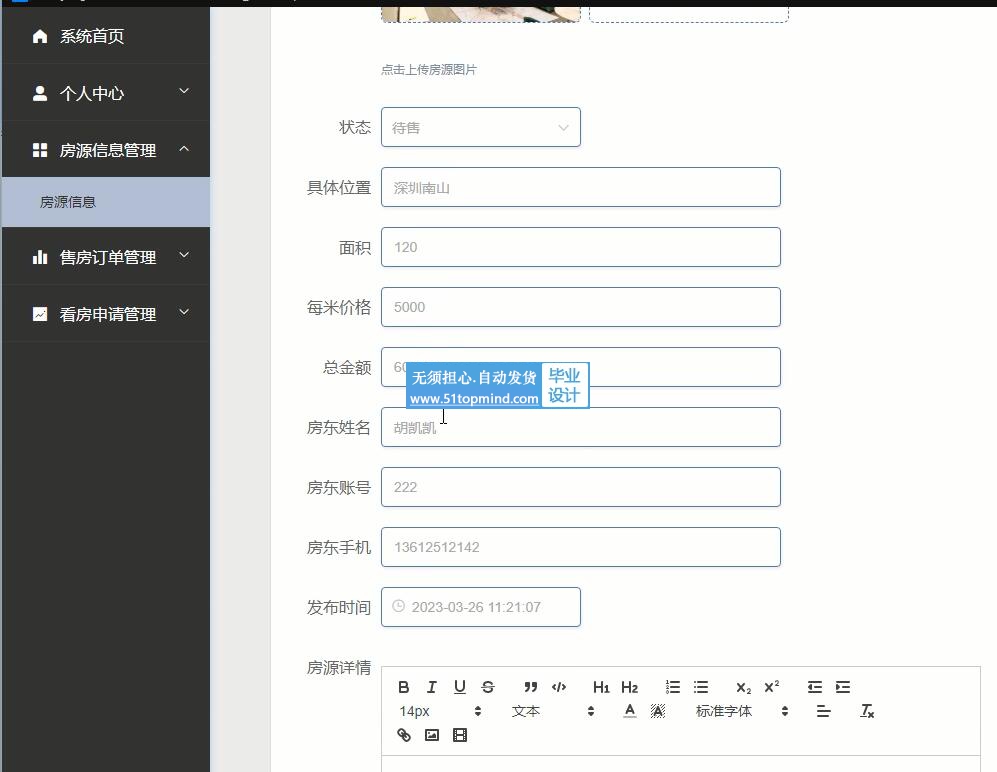
Task: Go to 系统首页
Action: [x=106, y=36]
